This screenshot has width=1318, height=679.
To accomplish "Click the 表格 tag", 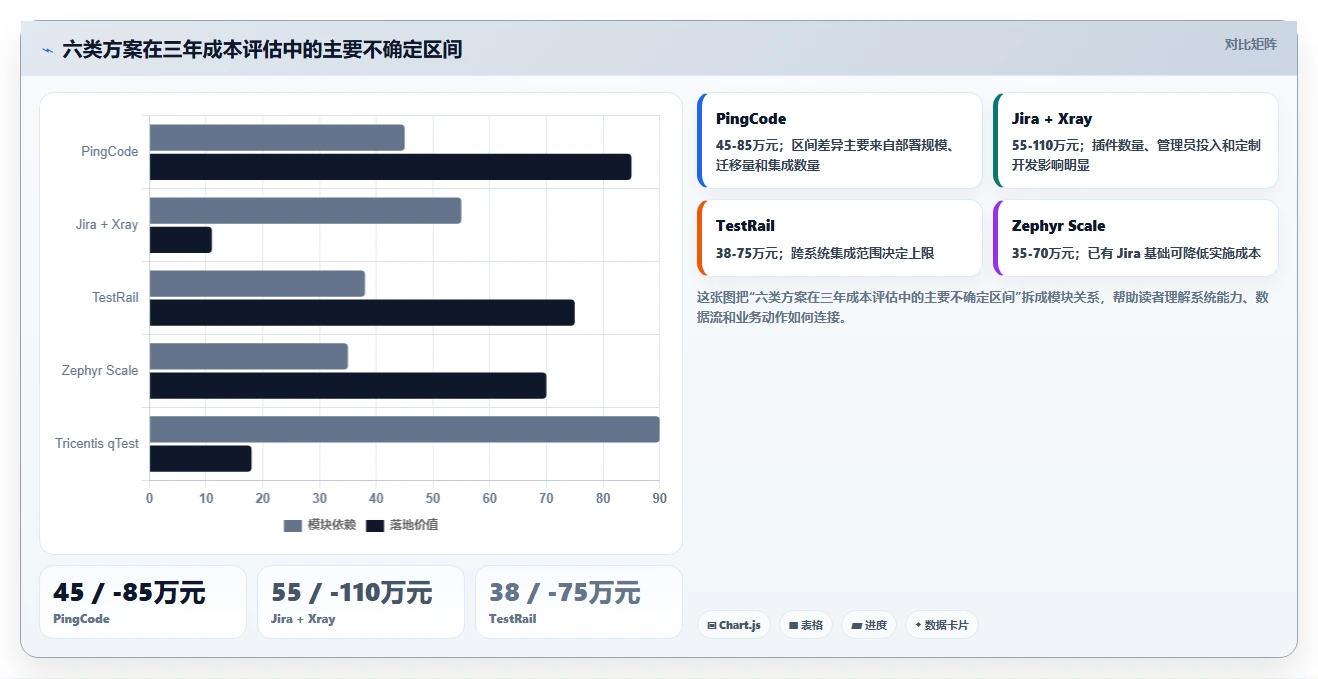I will click(806, 625).
